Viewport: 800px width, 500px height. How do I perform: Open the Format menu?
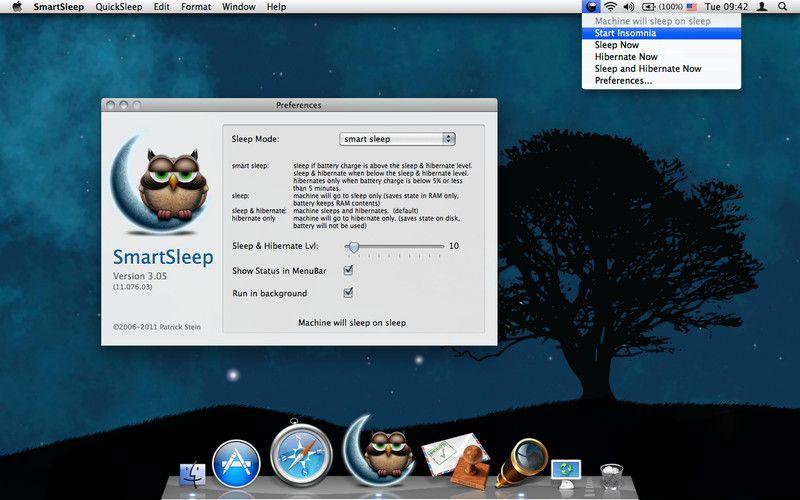196,7
